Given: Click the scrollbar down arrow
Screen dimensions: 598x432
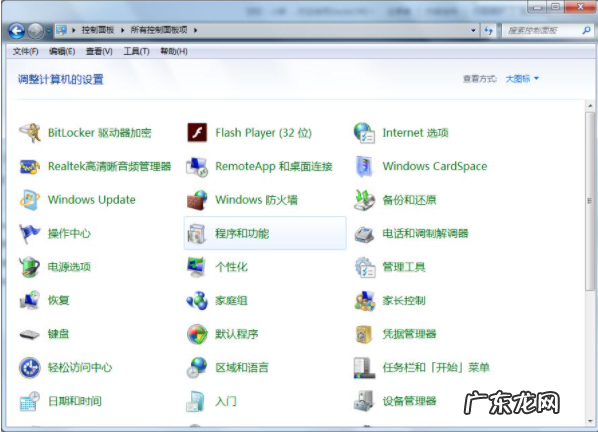Looking at the screenshot, I should pyautogui.click(x=590, y=421).
